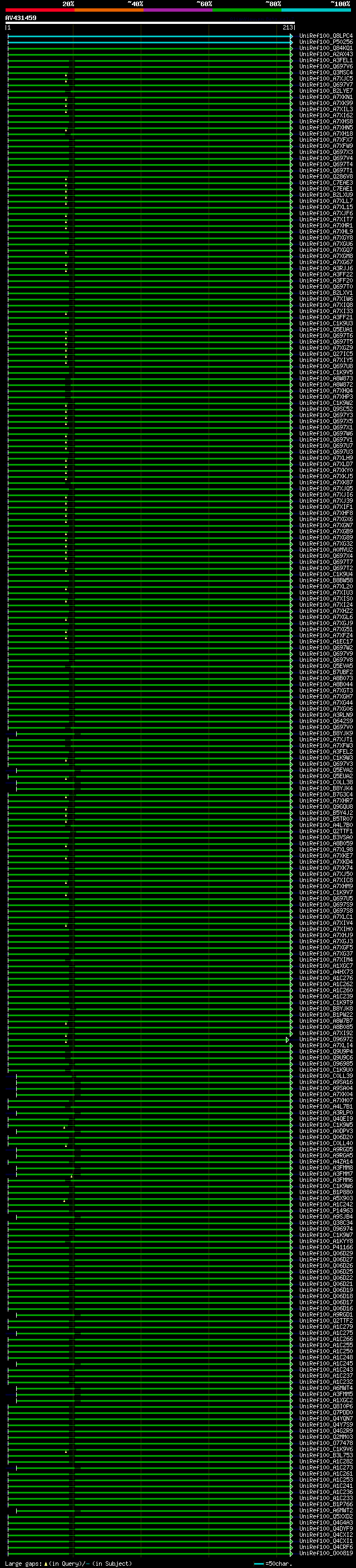Select hit UniRef100_B2LXU9
Viewport: 356px width, 1568px height.
317,195
